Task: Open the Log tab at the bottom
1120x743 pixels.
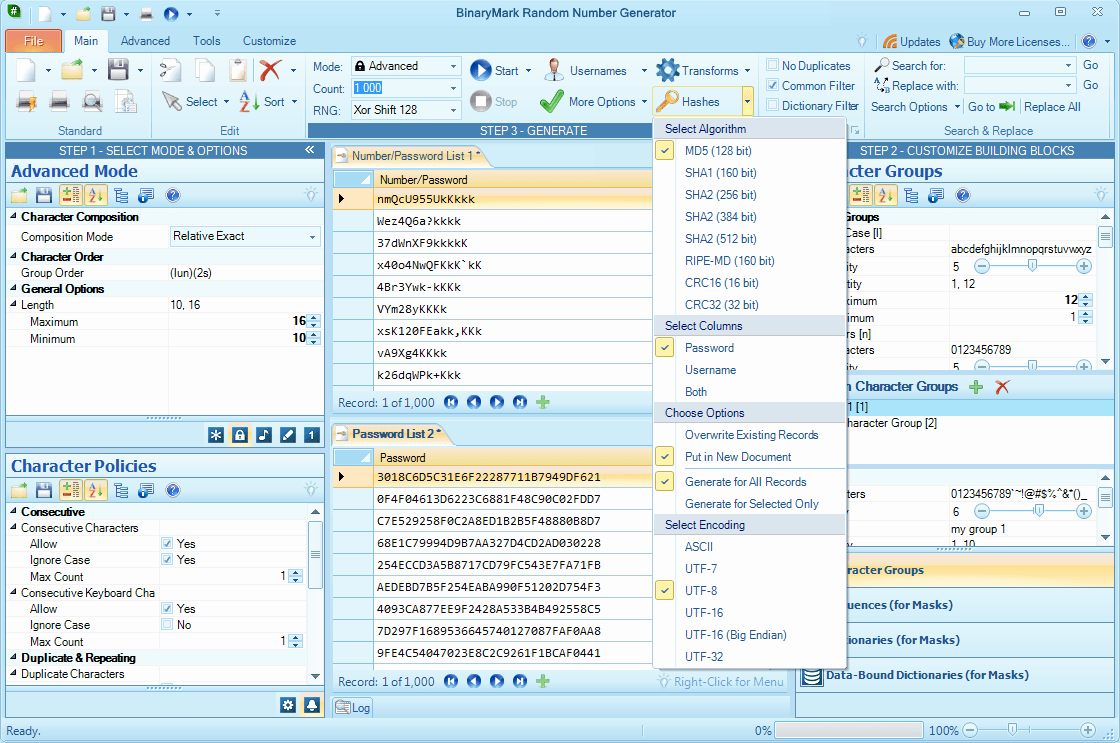Action: (353, 707)
